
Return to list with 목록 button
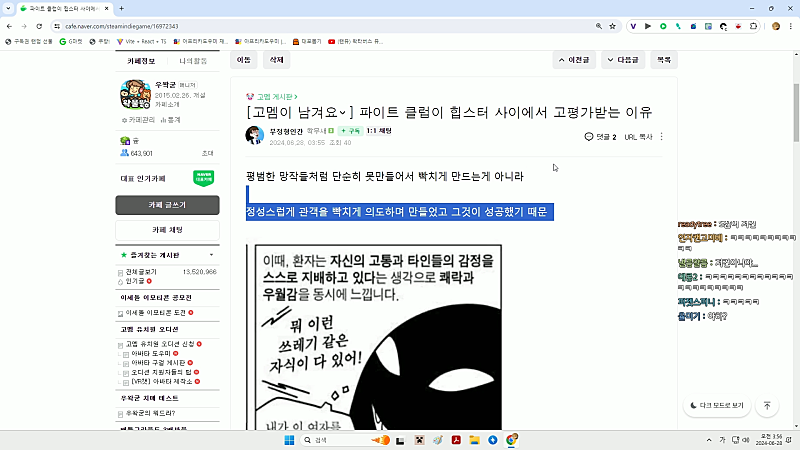pyautogui.click(x=664, y=60)
